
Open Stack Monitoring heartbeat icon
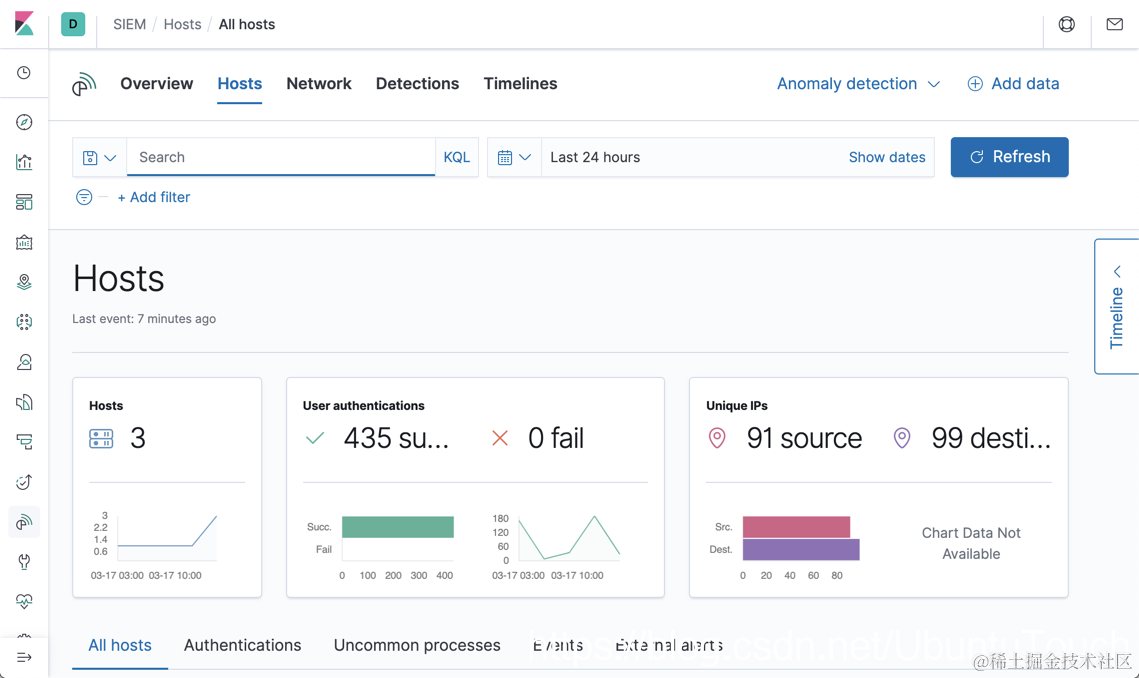24,601
